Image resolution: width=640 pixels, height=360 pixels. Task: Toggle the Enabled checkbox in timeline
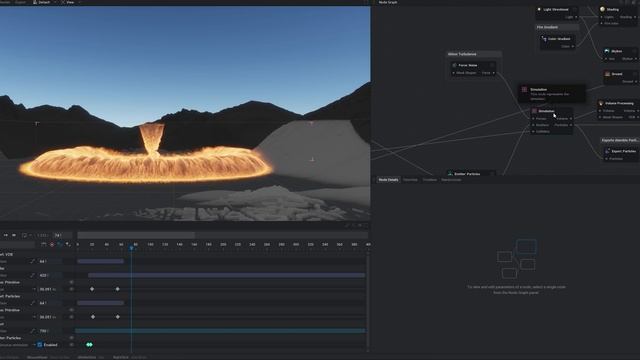[x=40, y=345]
